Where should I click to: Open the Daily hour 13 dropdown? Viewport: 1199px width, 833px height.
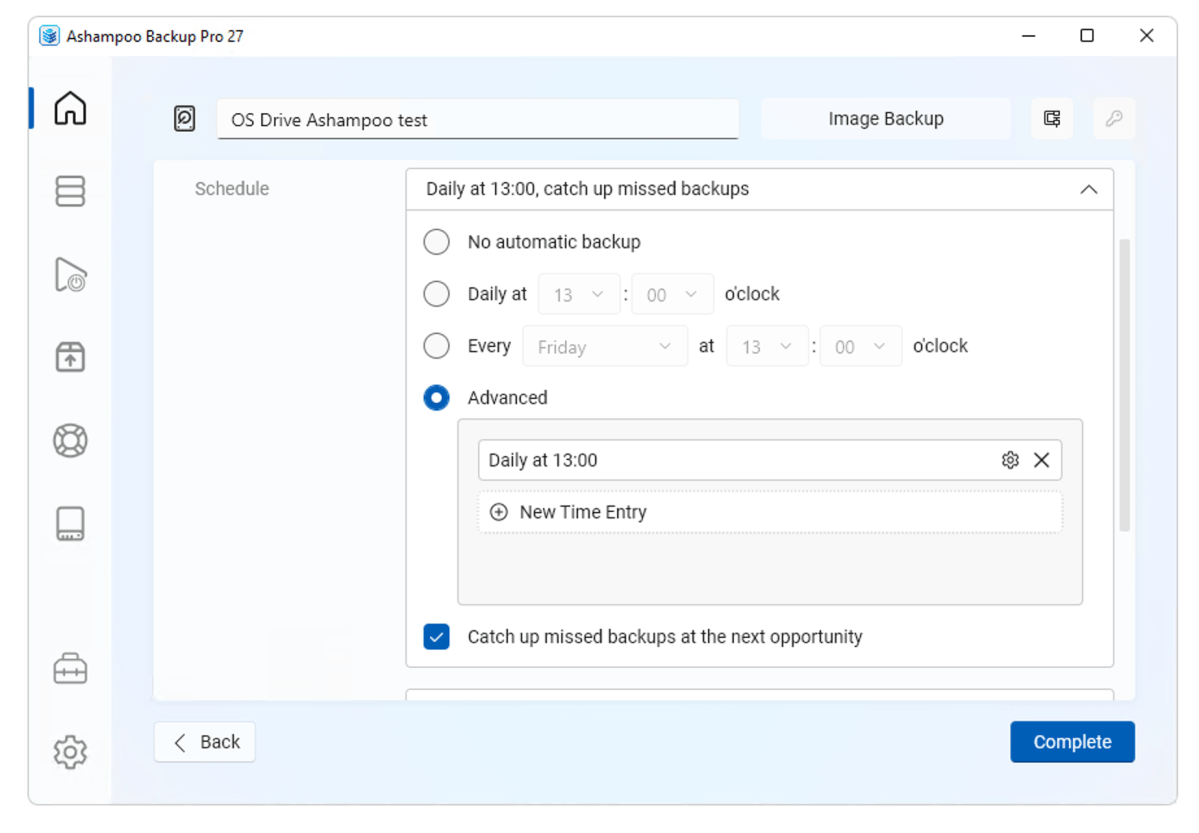[578, 294]
